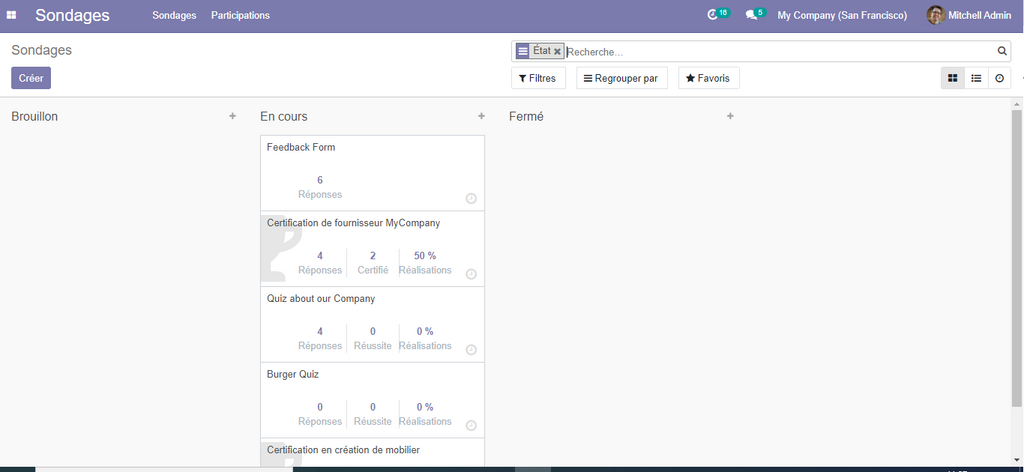The width and height of the screenshot is (1024, 472).
Task: Open the Sondages menu item
Action: (x=174, y=15)
